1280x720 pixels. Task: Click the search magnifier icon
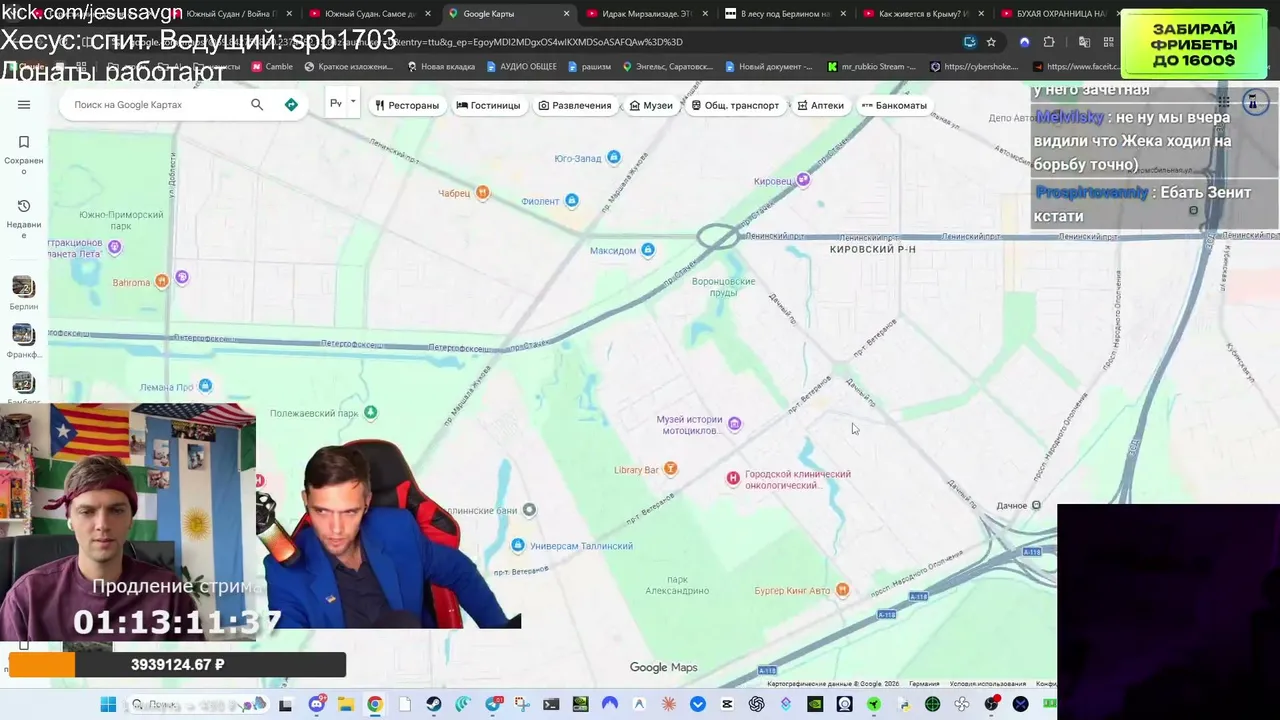257,105
